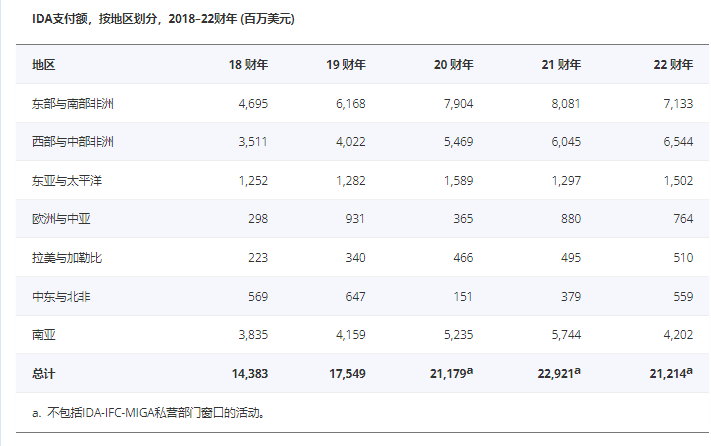Highlight the value 1,589

(458, 181)
